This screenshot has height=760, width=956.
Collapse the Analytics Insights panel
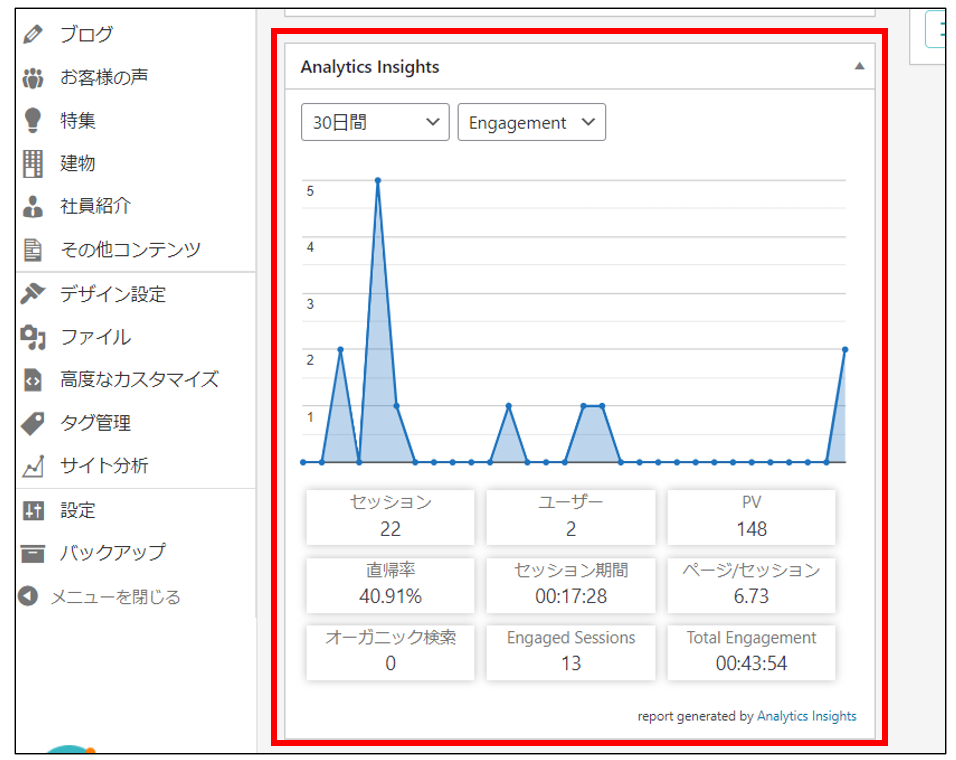pos(858,67)
